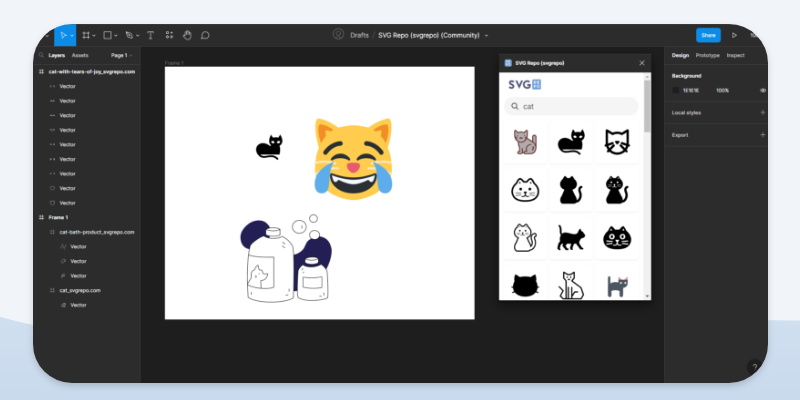Image resolution: width=800 pixels, height=400 pixels.
Task: Select the Add comment tool
Action: point(205,35)
